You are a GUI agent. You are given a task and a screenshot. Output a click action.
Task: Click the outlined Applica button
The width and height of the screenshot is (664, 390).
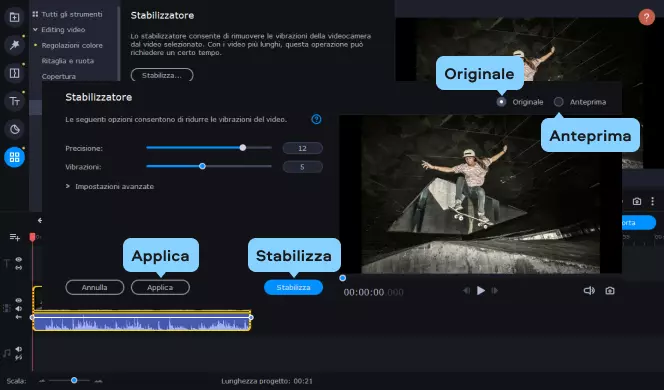click(160, 288)
